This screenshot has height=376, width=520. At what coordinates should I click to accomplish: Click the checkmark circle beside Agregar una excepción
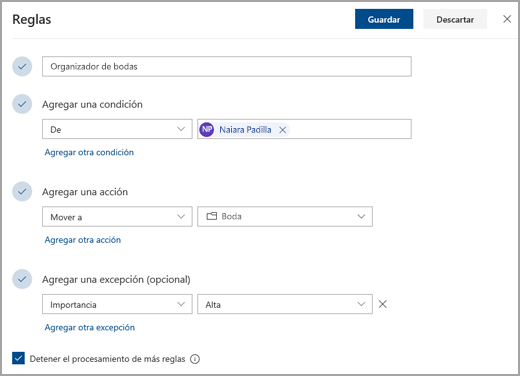pyautogui.click(x=22, y=279)
